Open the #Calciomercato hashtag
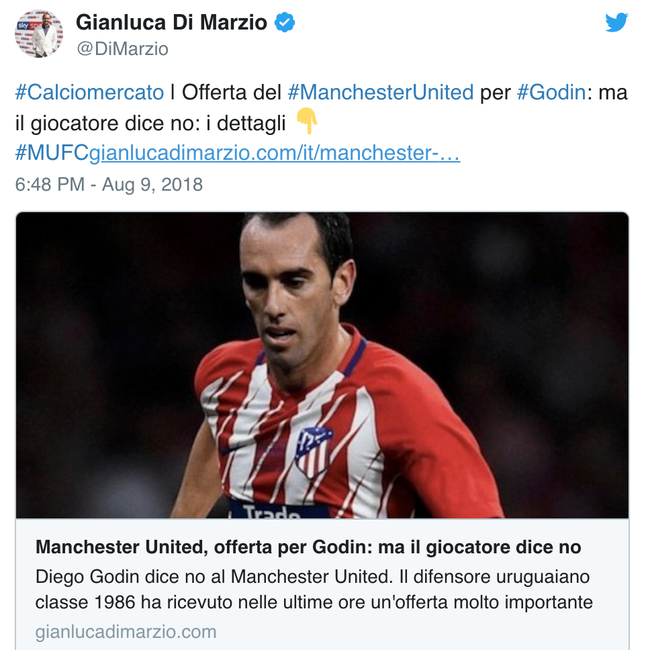Image resolution: width=650 pixels, height=650 pixels. click(90, 92)
